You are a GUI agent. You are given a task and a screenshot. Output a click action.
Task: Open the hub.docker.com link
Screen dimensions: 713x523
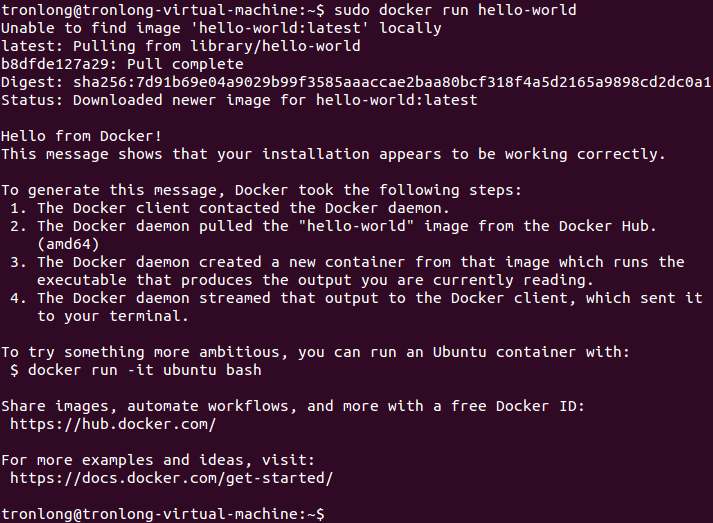coord(113,424)
